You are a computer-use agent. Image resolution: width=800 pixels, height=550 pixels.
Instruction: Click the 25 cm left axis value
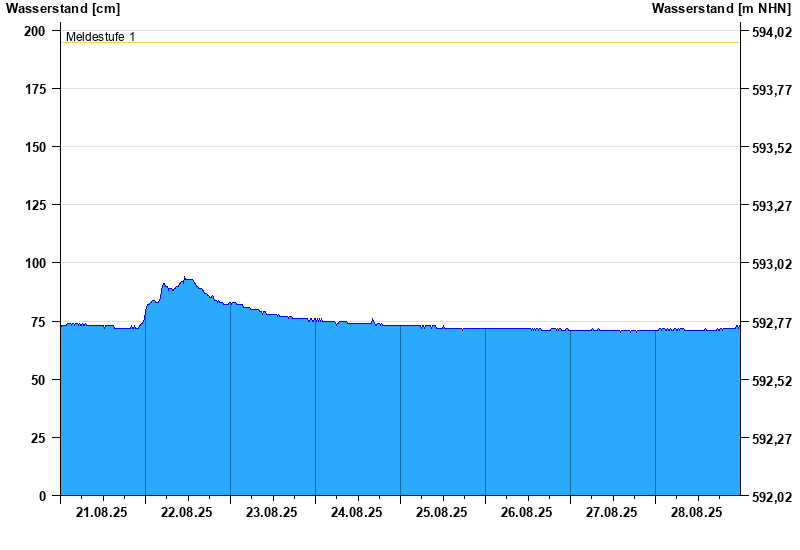pyautogui.click(x=39, y=438)
